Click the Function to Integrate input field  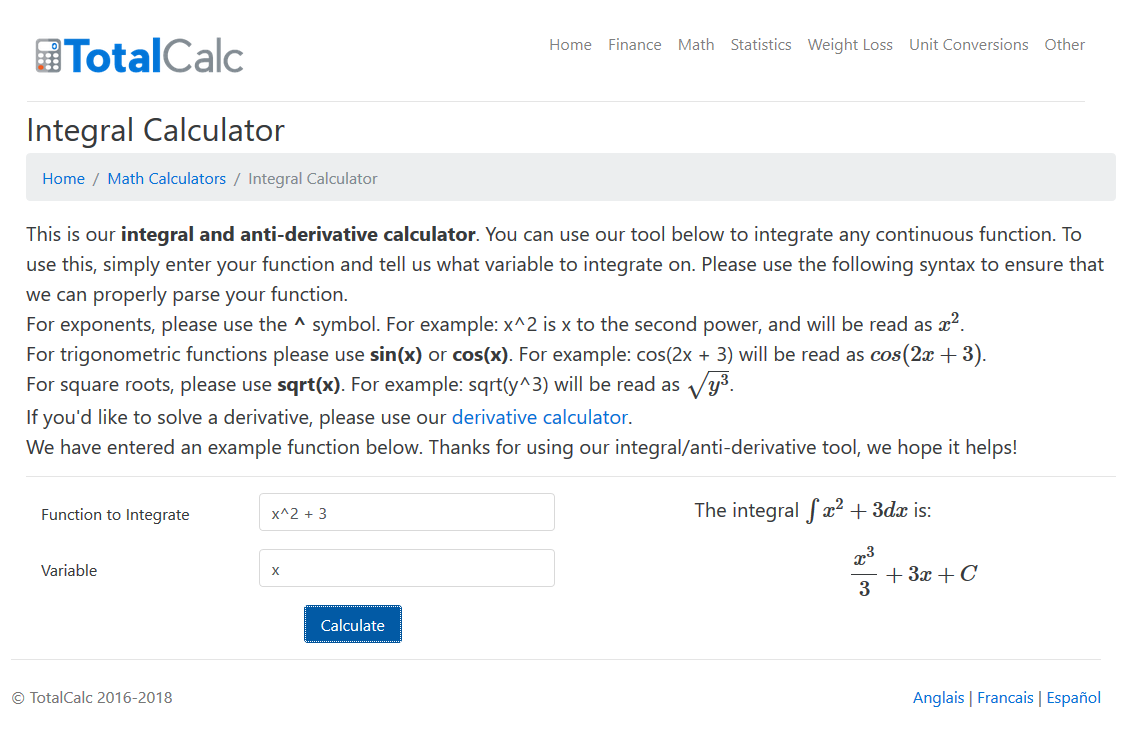click(406, 512)
